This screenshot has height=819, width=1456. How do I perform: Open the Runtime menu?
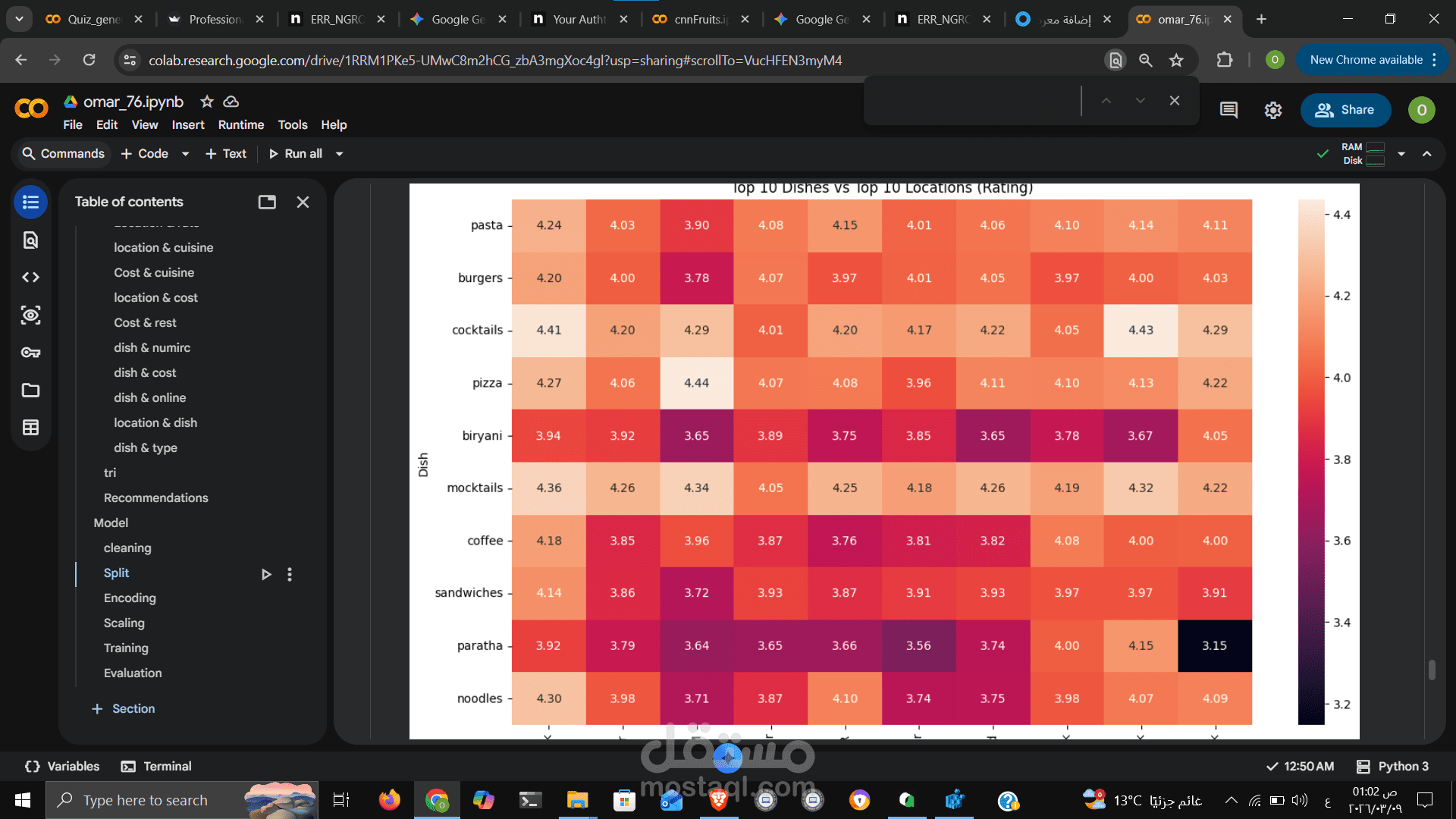240,125
